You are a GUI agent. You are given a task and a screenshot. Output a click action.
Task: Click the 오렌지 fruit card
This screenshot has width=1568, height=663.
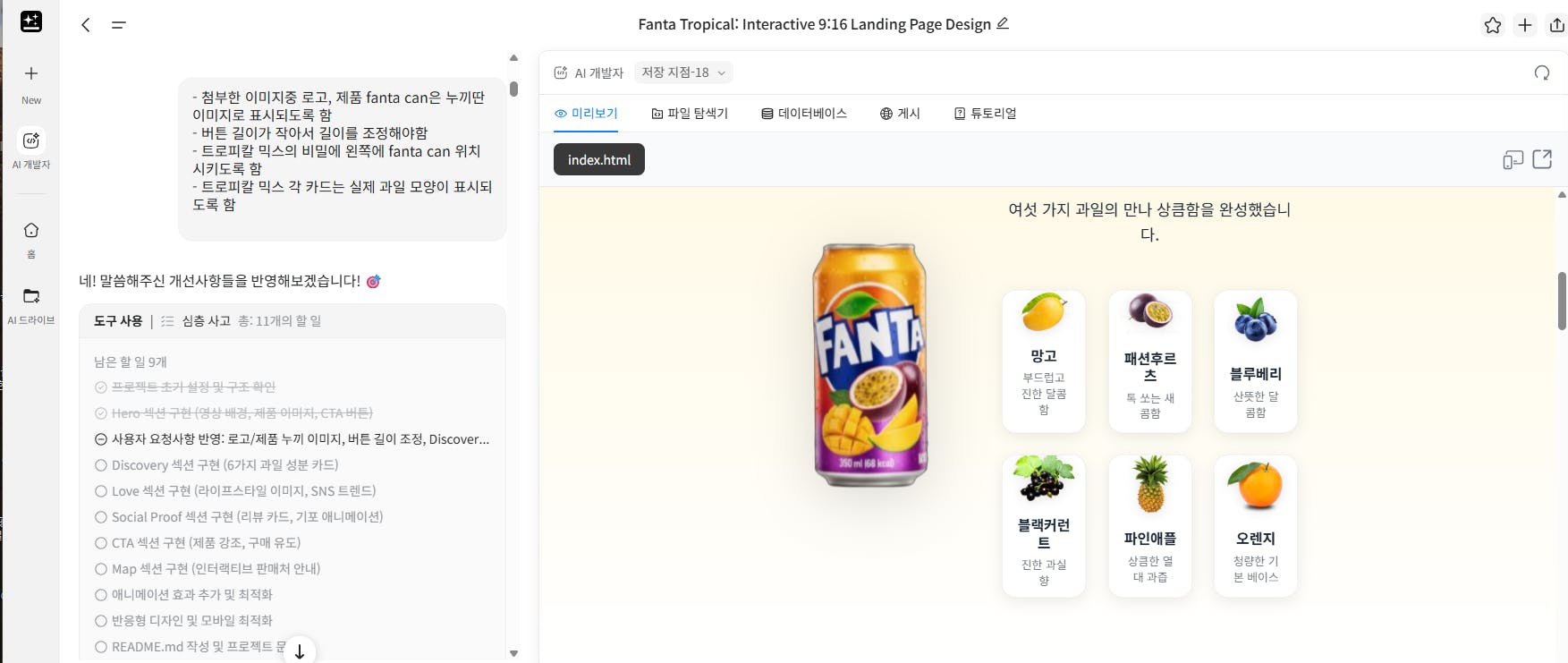pos(1256,526)
